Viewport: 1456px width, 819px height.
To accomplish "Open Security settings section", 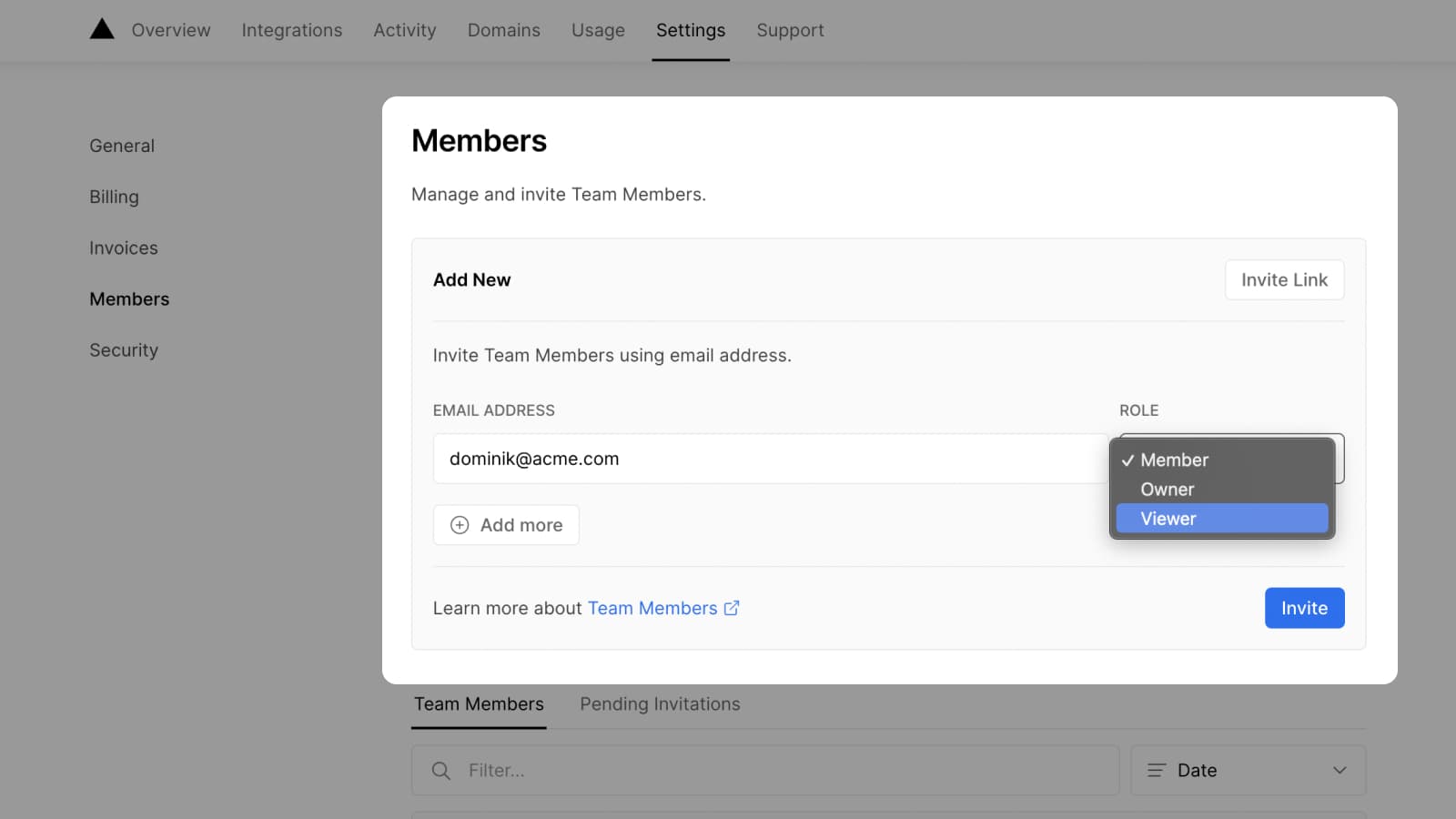I will tap(124, 350).
